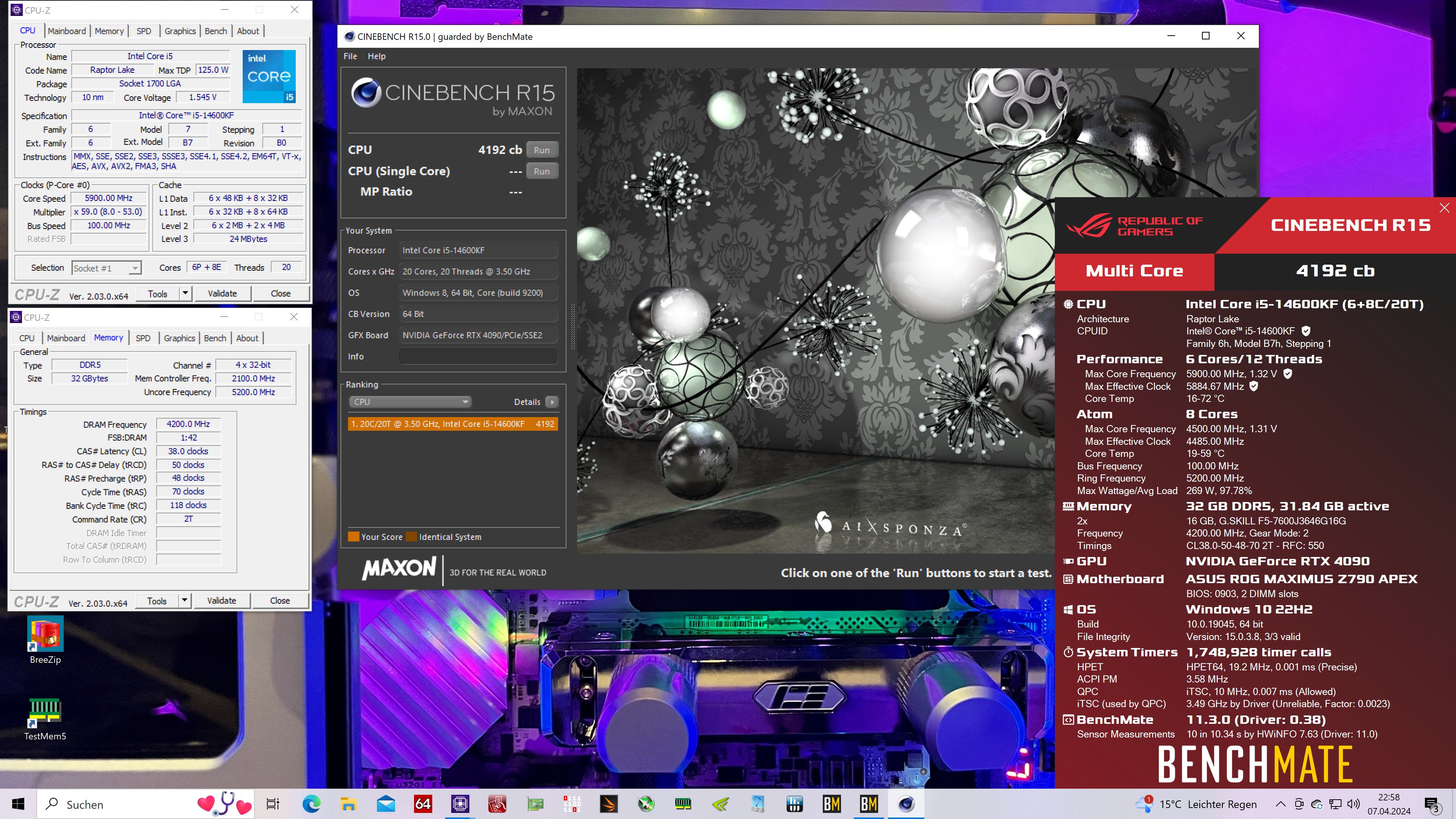Open SPD tab in upper CPU-Z window
The image size is (1456, 819).
tap(144, 31)
